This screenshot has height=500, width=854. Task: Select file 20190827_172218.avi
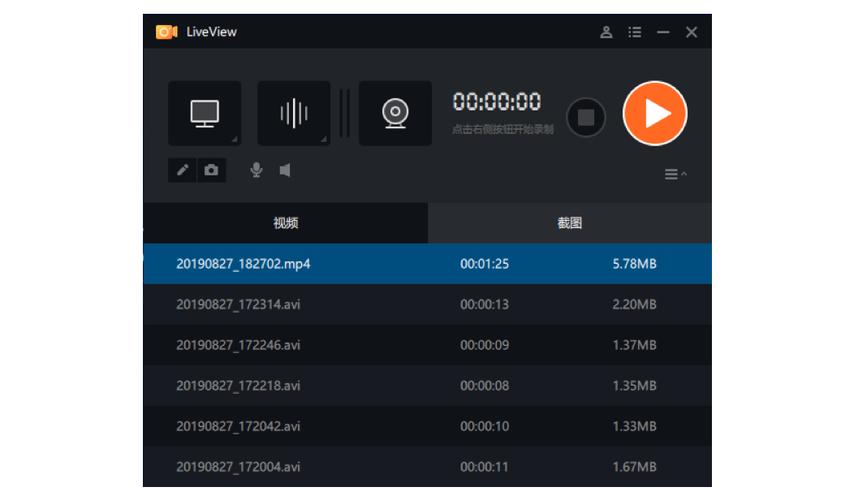(427, 386)
